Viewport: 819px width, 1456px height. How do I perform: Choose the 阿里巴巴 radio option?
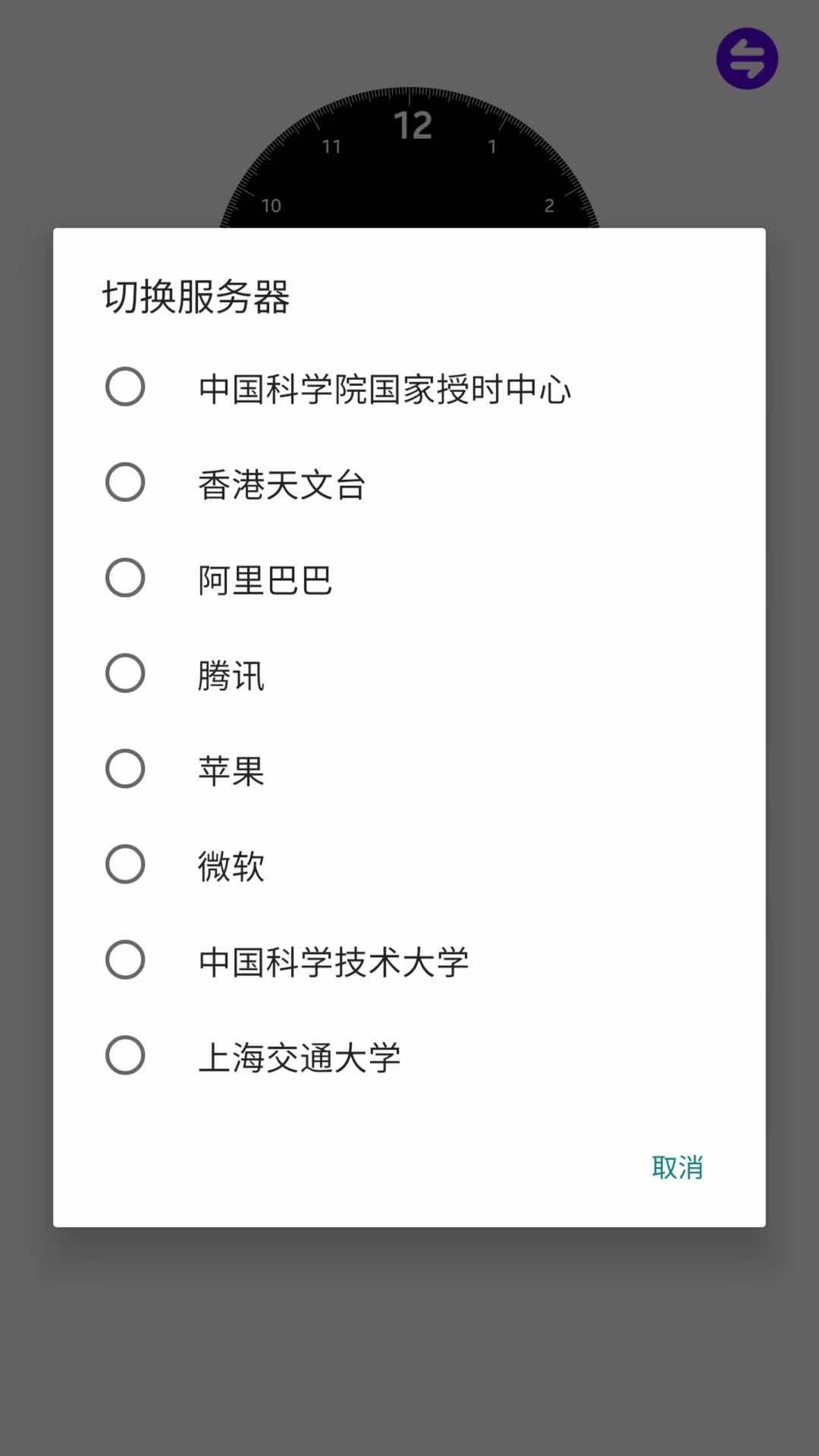point(125,578)
